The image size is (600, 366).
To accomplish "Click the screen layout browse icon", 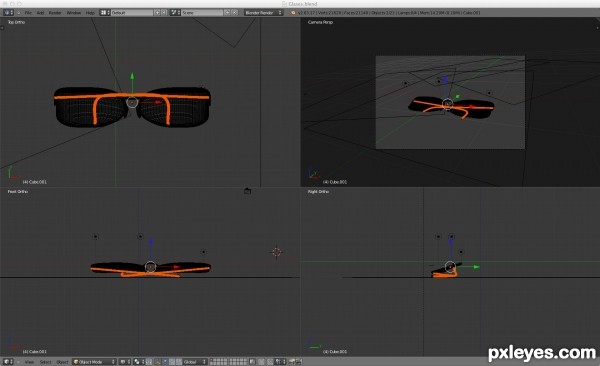I will [x=105, y=13].
